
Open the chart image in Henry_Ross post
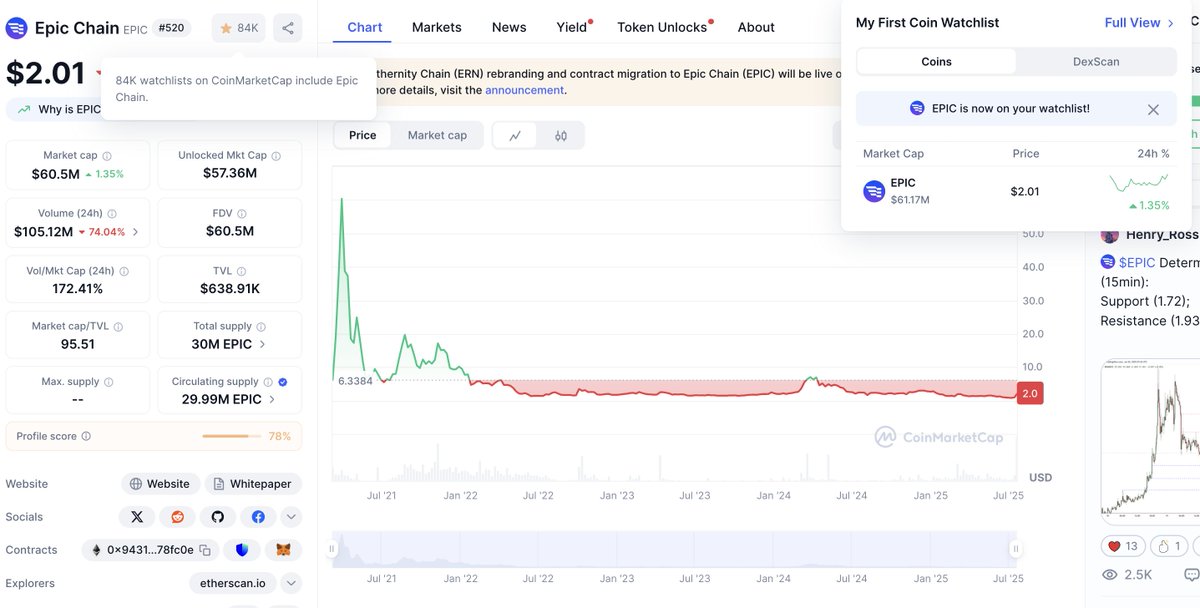(x=1151, y=441)
